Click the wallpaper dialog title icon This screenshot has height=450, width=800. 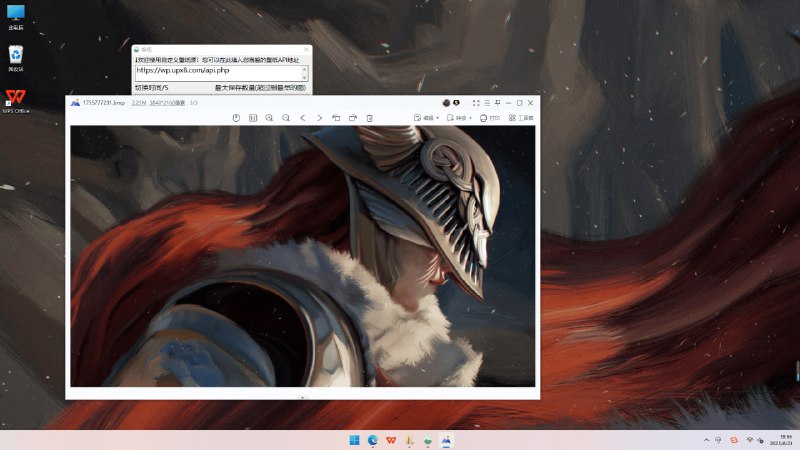click(136, 49)
